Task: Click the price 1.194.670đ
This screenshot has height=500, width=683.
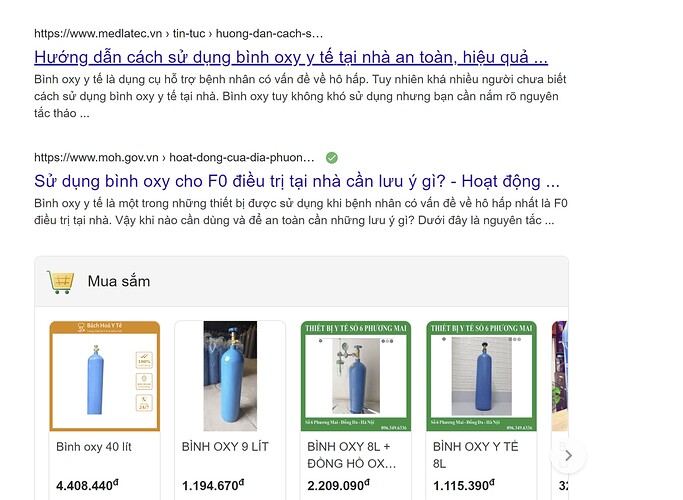Action: (x=213, y=485)
